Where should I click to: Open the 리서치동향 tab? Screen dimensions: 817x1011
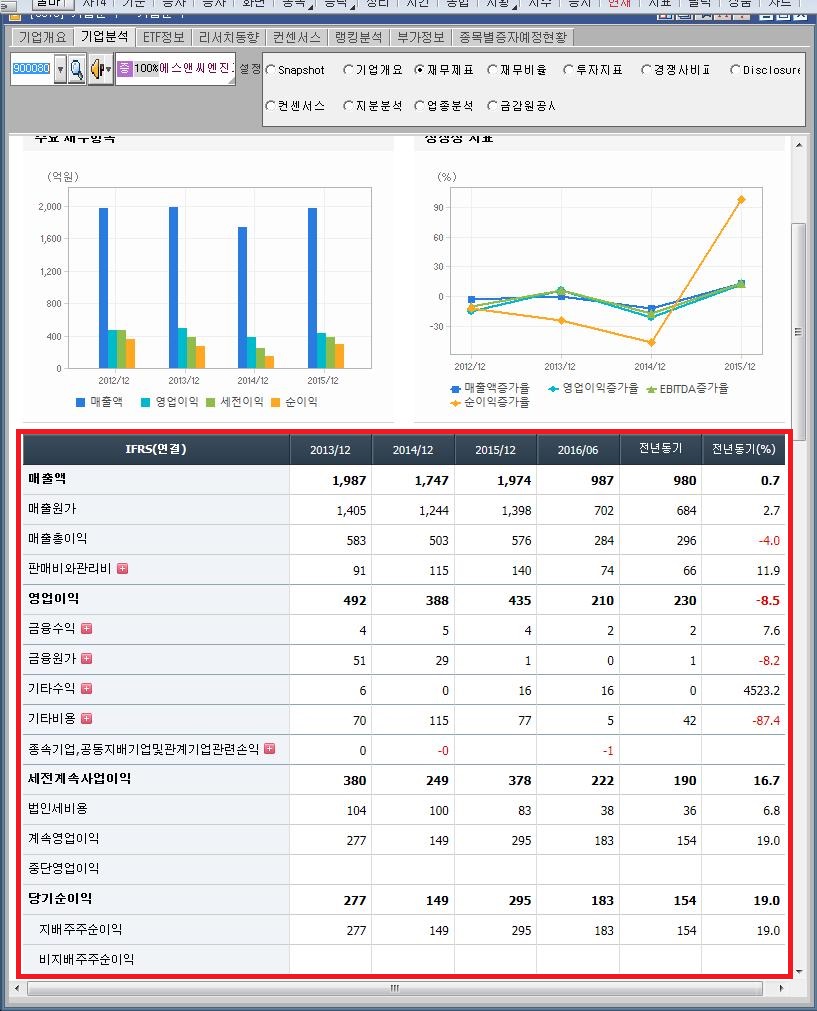tap(228, 37)
